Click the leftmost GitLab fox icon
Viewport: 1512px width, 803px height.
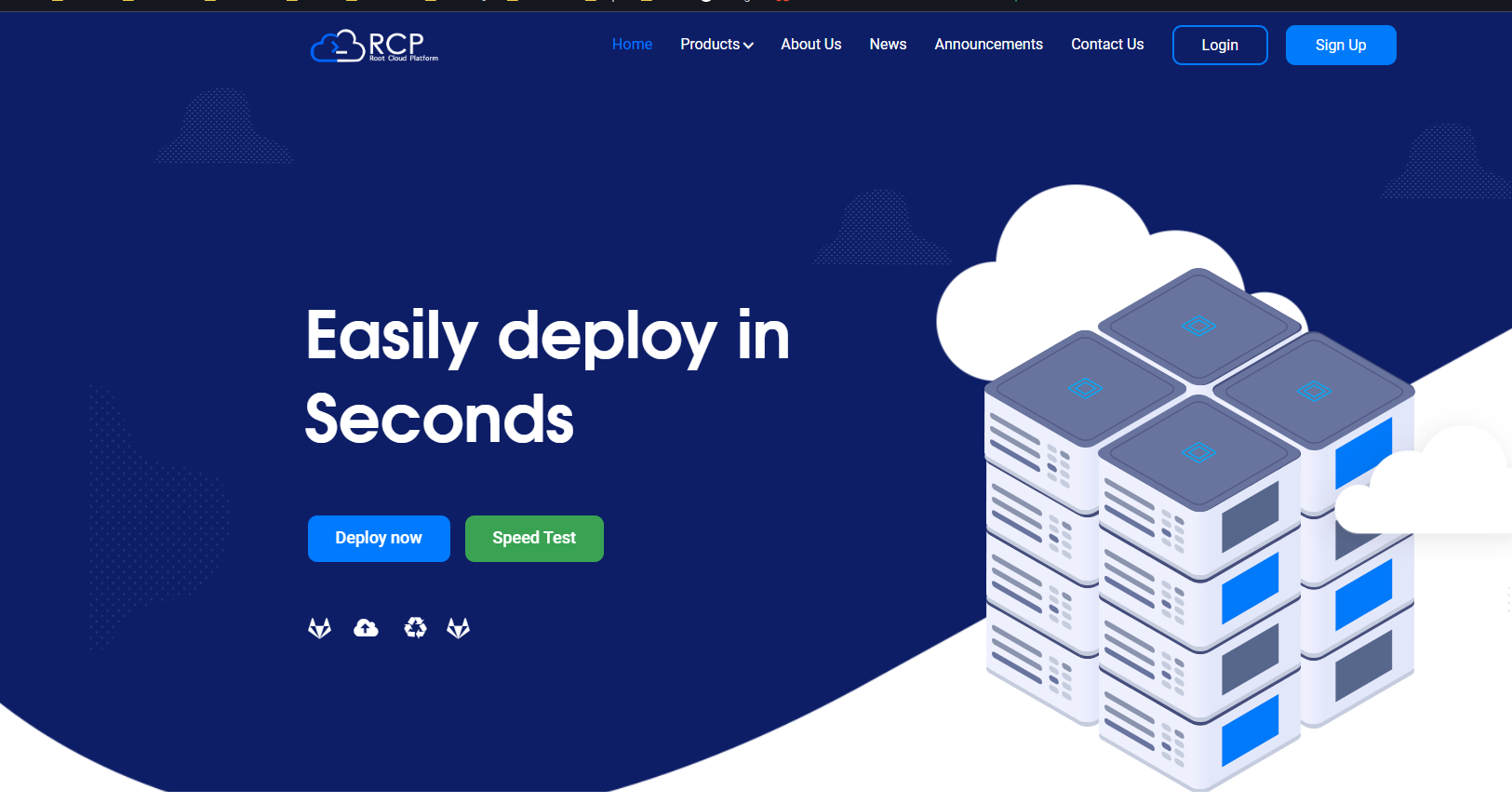pyautogui.click(x=319, y=628)
